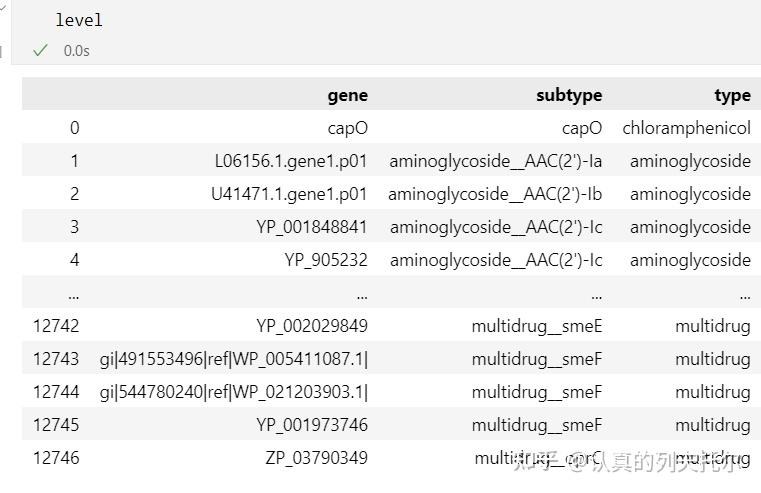Select the 'type' column header
This screenshot has width=761, height=493.
pyautogui.click(x=732, y=95)
